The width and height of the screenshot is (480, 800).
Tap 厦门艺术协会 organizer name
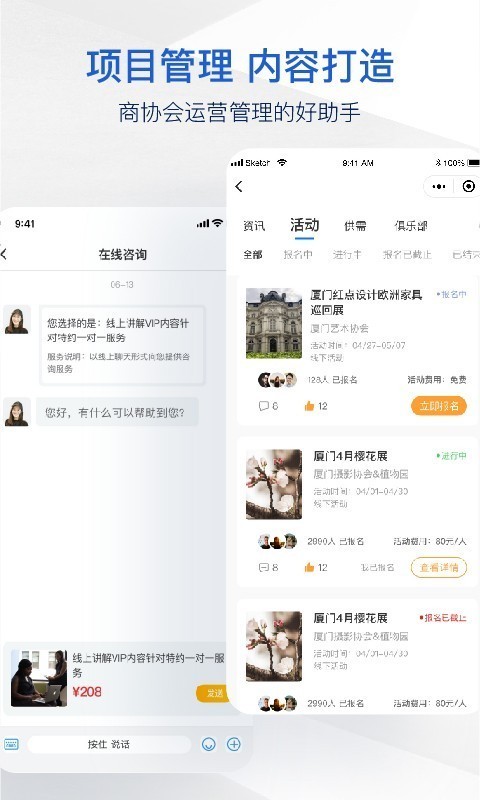(x=339, y=328)
